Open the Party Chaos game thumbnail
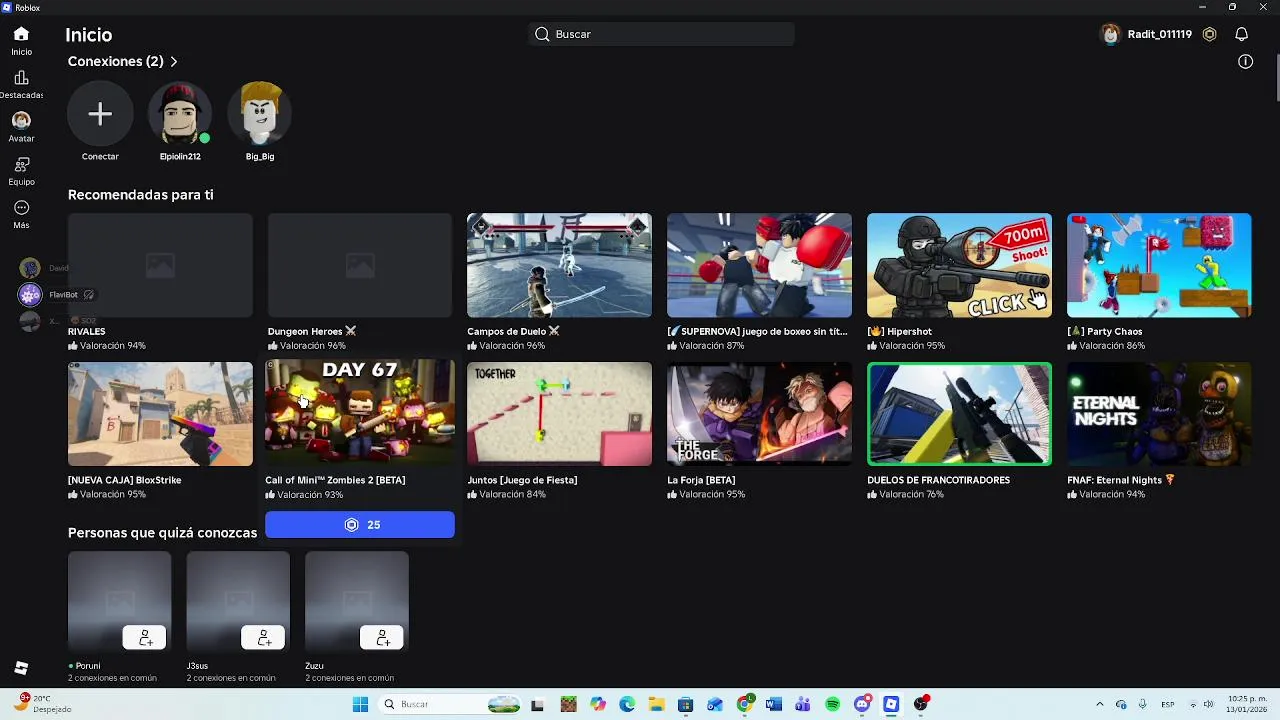This screenshot has height=720, width=1280. [x=1159, y=265]
